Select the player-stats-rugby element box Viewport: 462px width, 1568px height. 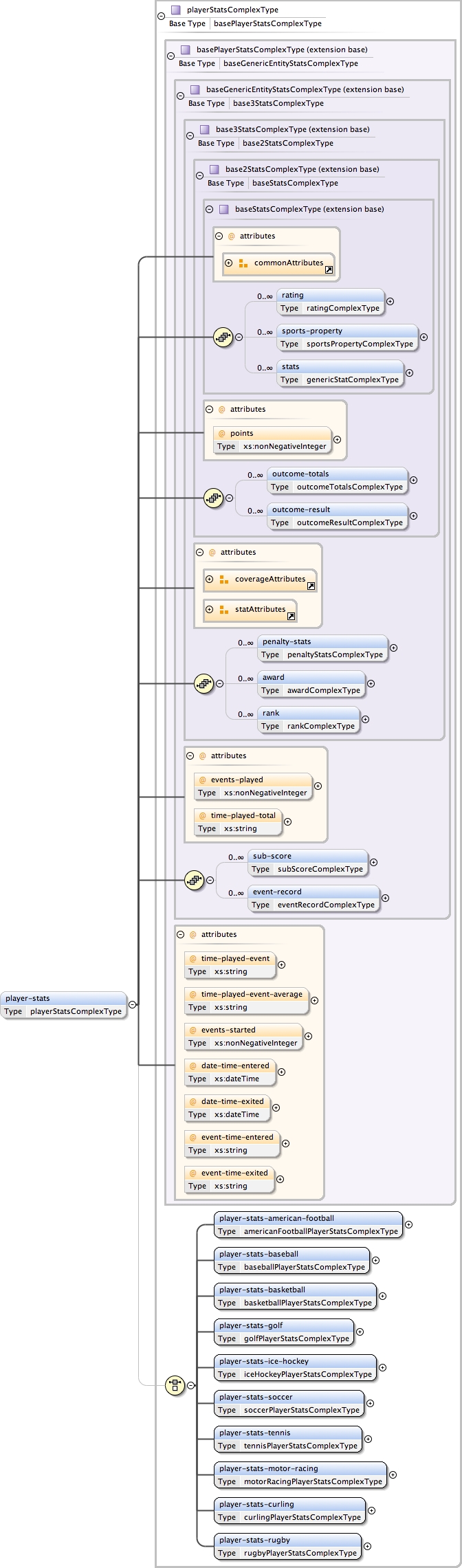(287, 1546)
